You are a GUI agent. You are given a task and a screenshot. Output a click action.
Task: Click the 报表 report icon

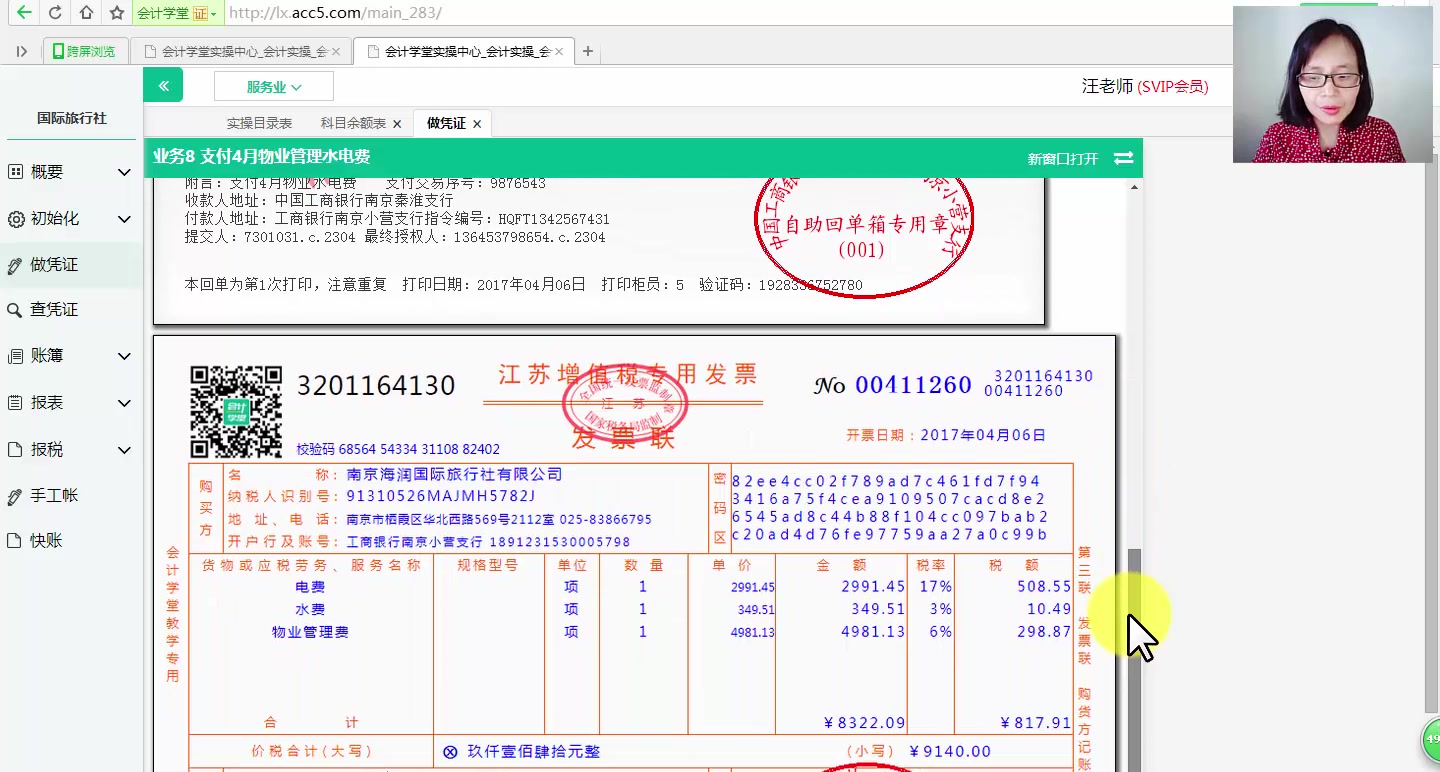(15, 403)
